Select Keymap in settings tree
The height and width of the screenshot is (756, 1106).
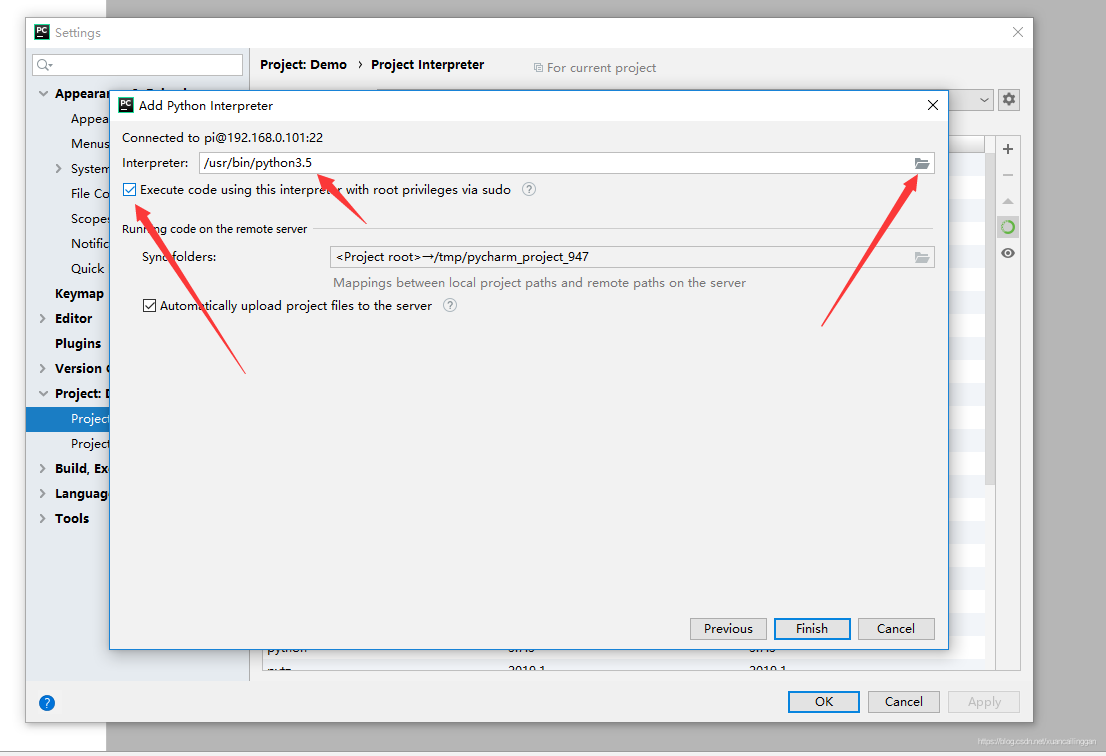pos(79,293)
